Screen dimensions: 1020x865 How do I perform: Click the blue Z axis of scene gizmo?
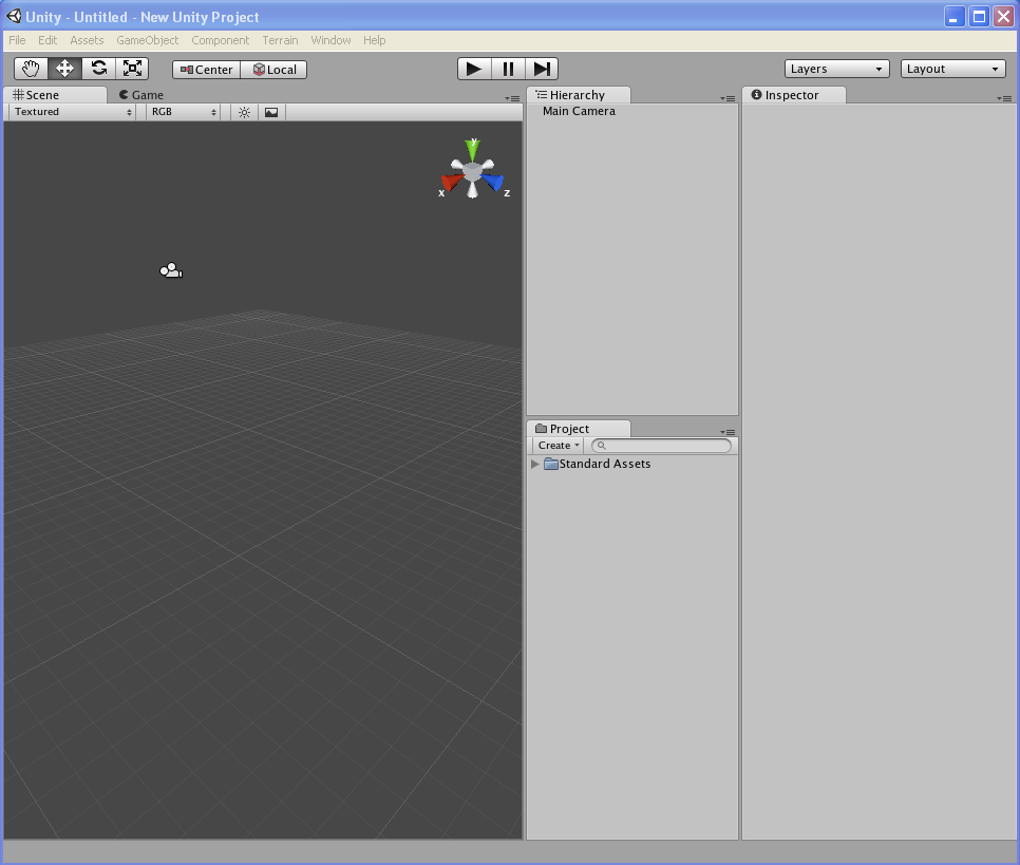[x=494, y=182]
